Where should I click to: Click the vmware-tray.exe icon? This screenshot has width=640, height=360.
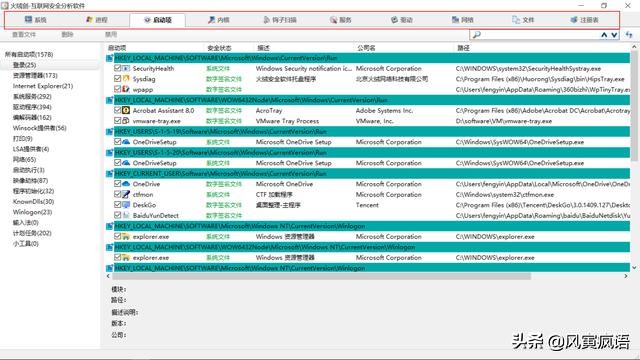coord(126,121)
